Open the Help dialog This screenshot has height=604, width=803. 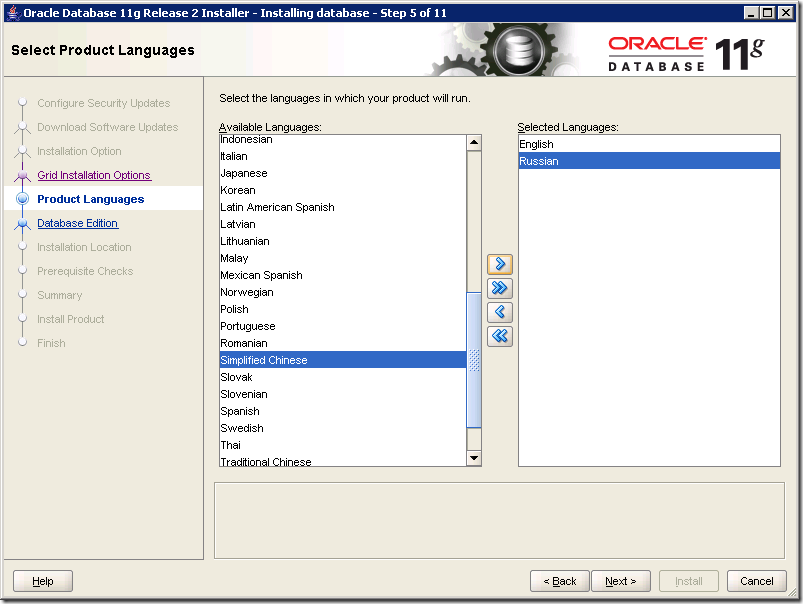pyautogui.click(x=43, y=581)
